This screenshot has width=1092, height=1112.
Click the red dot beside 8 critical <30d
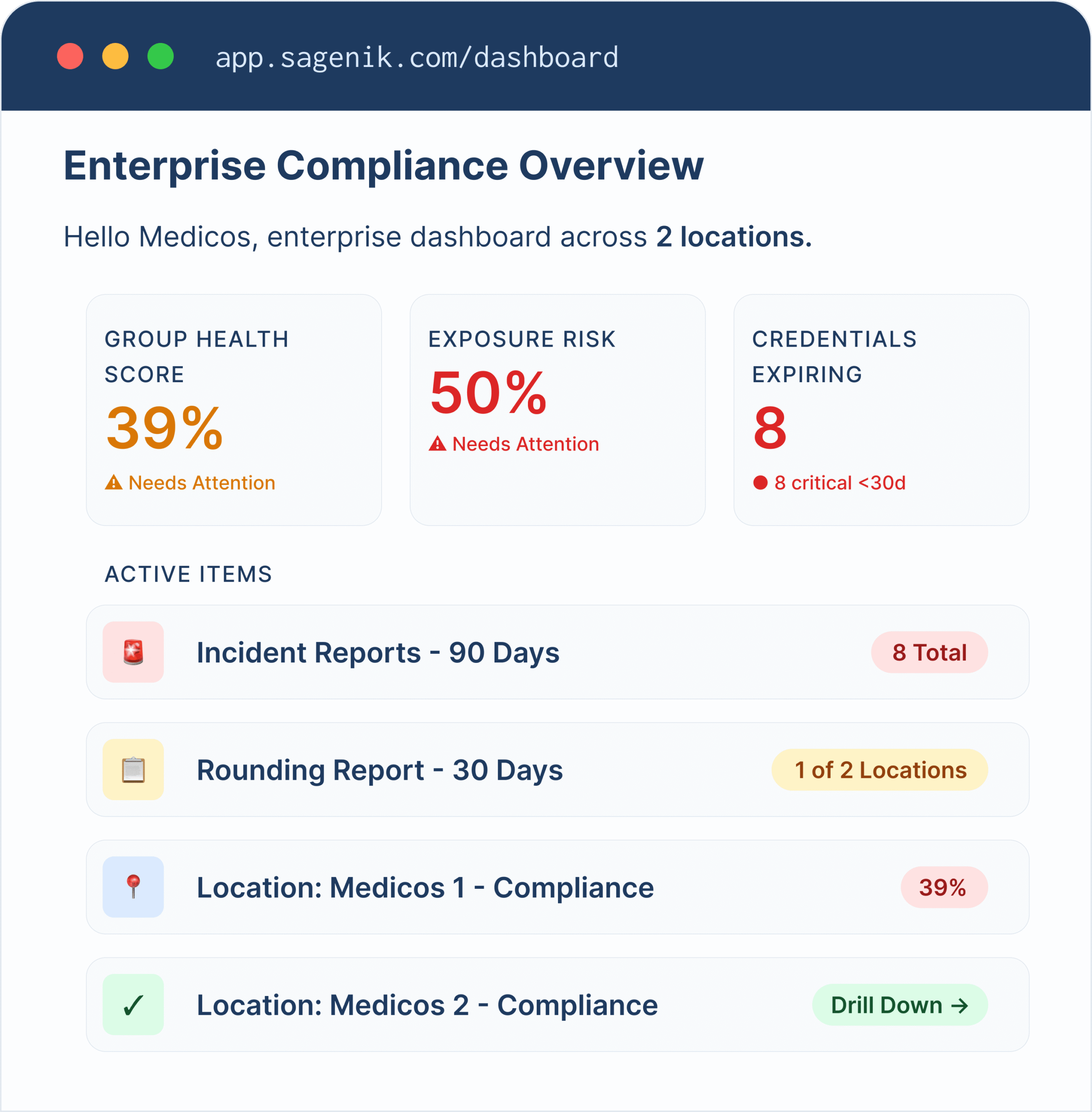761,483
